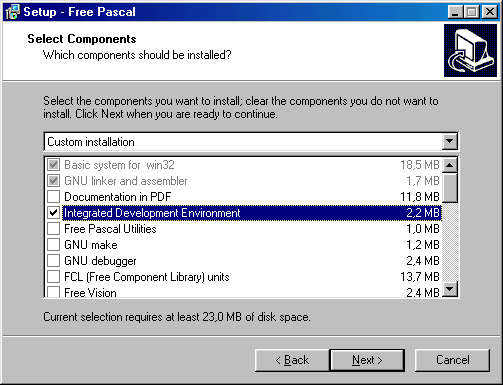Enable Free Pascal Utilities checkbox

pos(53,229)
